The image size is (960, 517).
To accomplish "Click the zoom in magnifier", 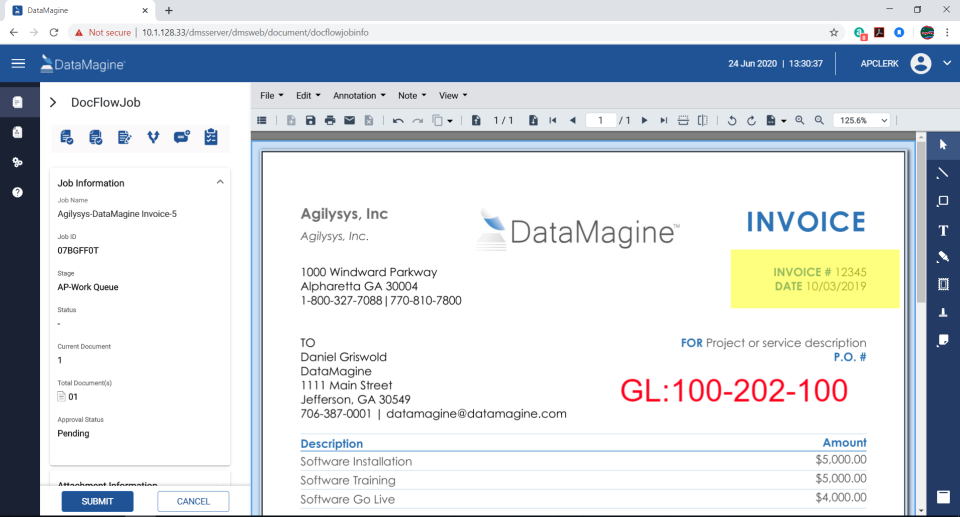I will pyautogui.click(x=800, y=121).
